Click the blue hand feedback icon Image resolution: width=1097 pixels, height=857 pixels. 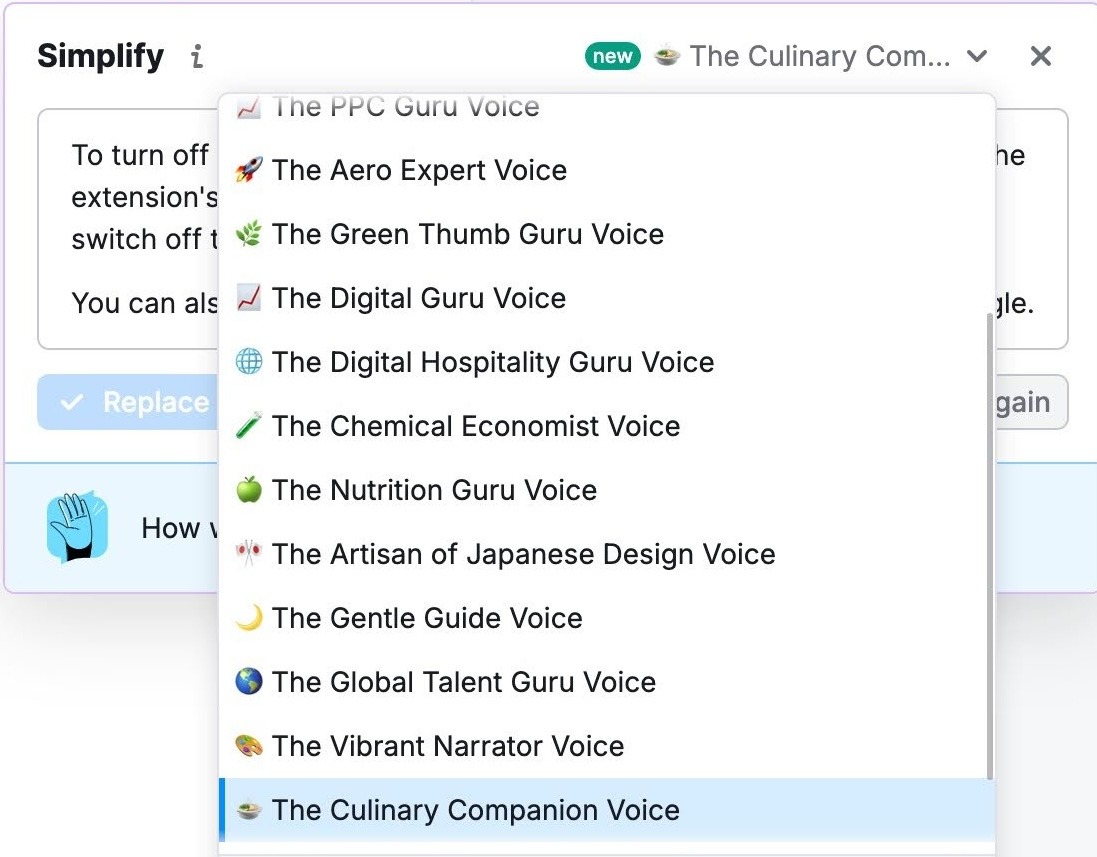point(77,527)
